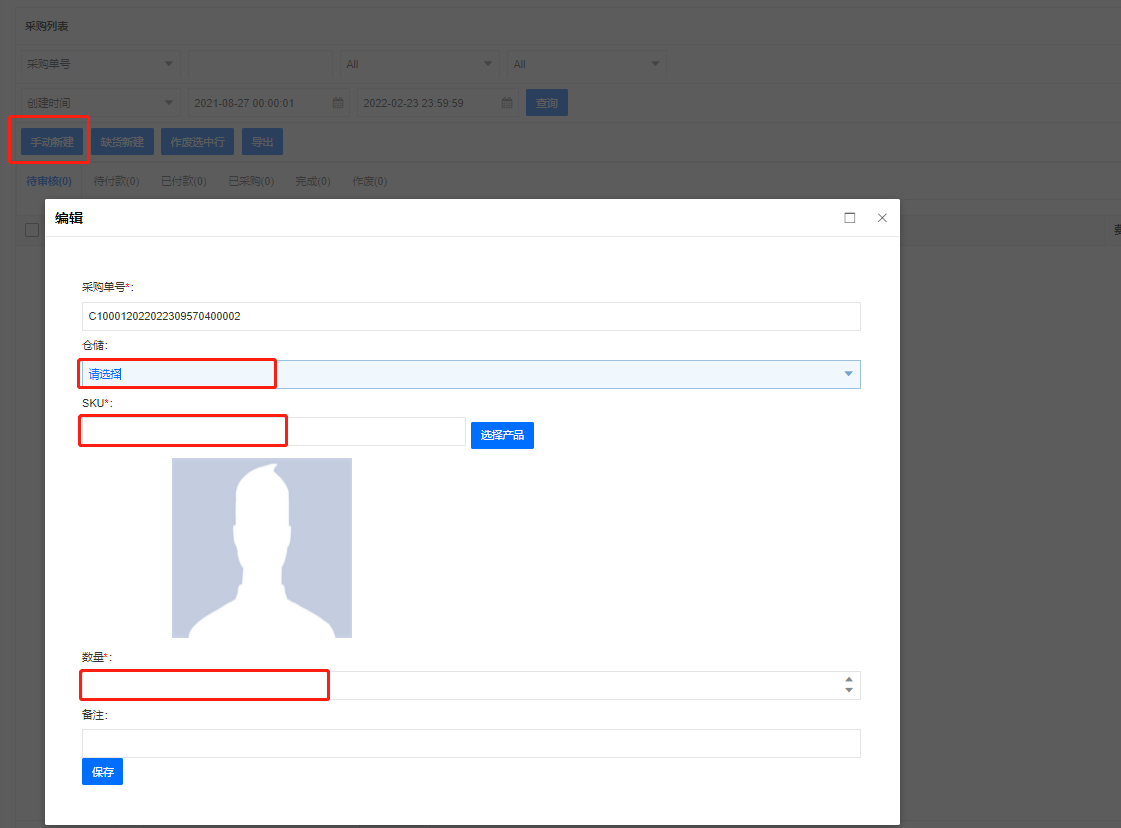Switch to the 已付款(0) tab

pos(184,182)
